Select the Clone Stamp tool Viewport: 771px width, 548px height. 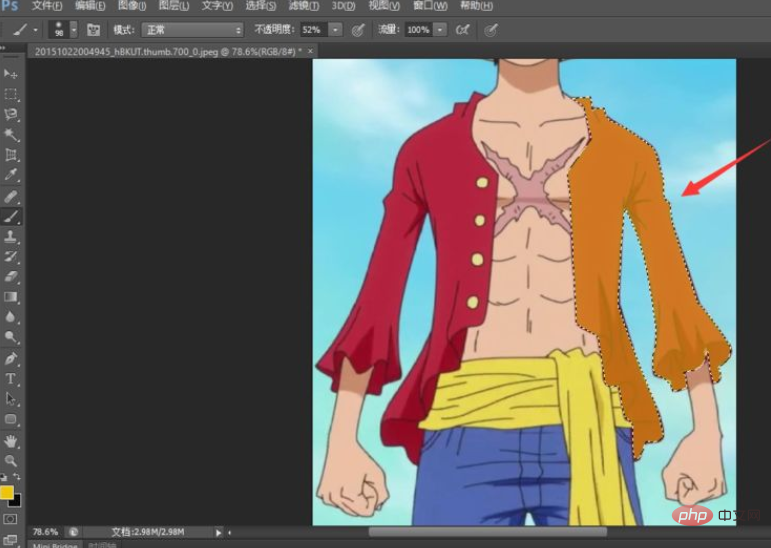tap(11, 237)
